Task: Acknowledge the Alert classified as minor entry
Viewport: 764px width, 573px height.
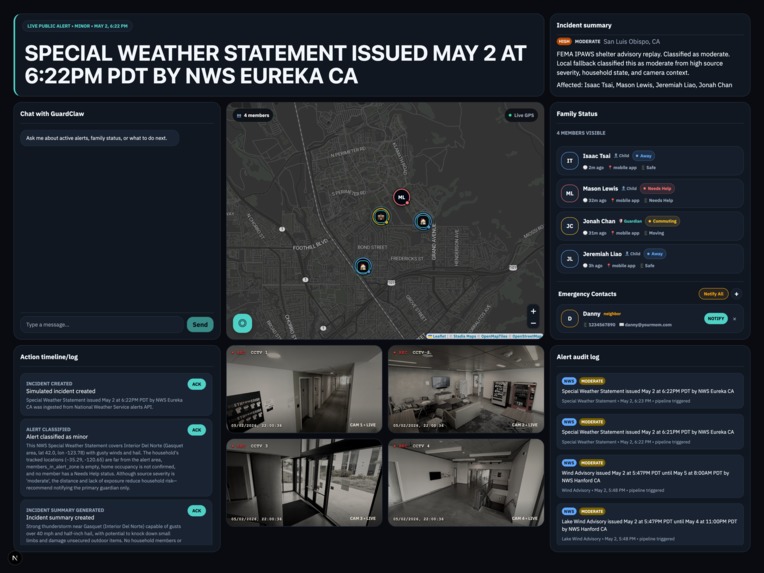Action: point(196,430)
